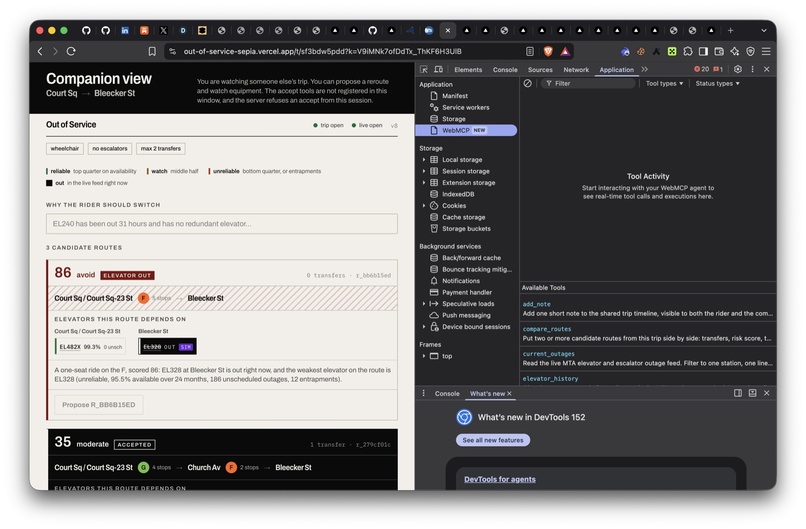The width and height of the screenshot is (806, 529).
Task: Open the Brave wallet icon
Action: pos(719,51)
